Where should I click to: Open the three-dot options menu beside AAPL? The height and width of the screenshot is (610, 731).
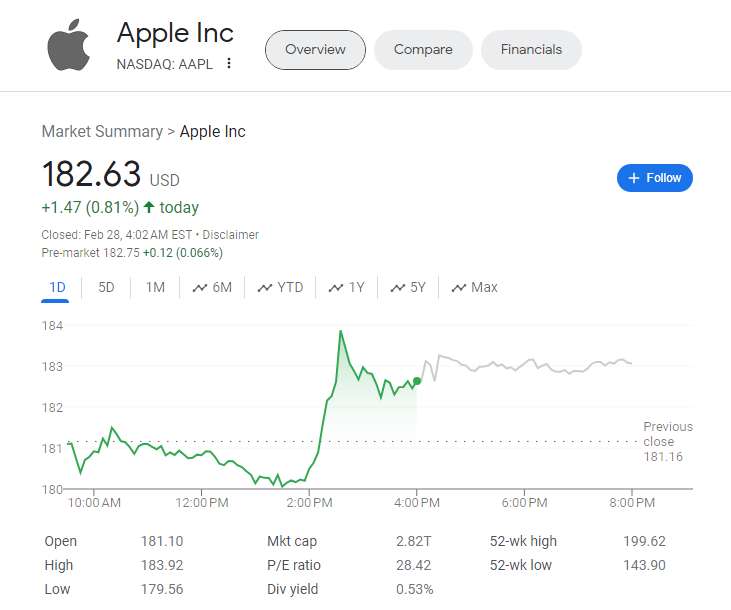[229, 64]
